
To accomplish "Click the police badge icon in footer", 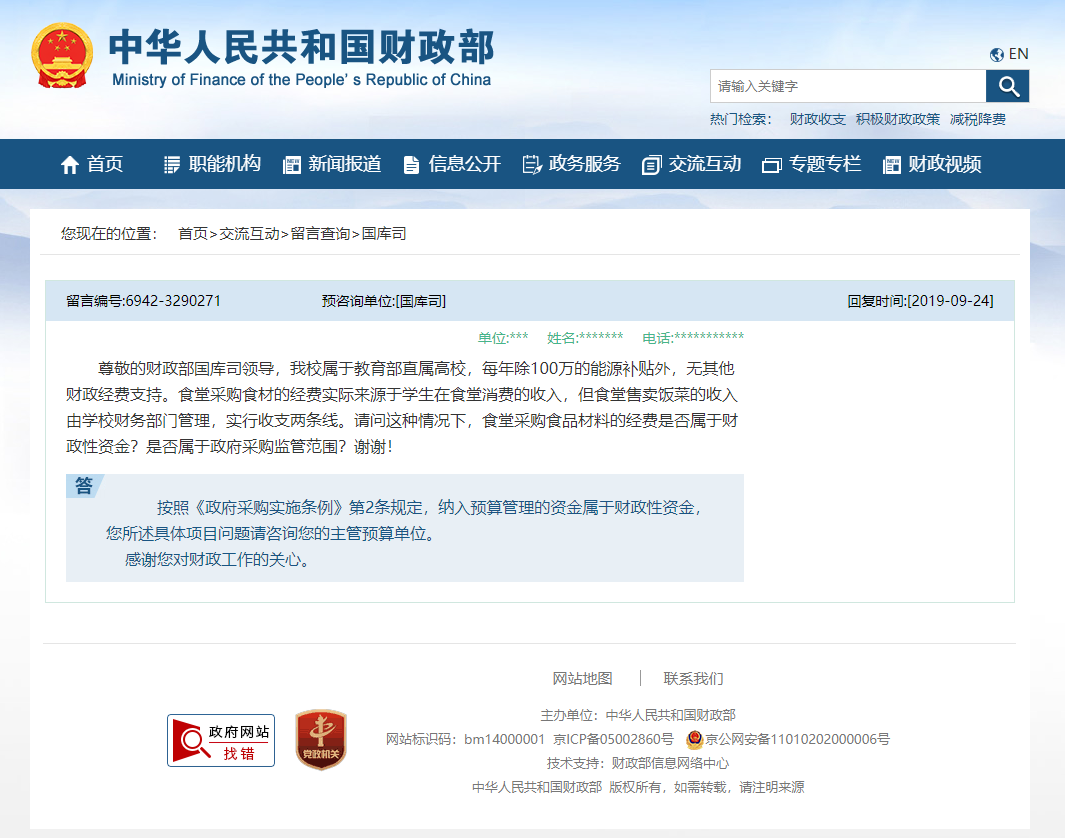I will pyautogui.click(x=694, y=739).
